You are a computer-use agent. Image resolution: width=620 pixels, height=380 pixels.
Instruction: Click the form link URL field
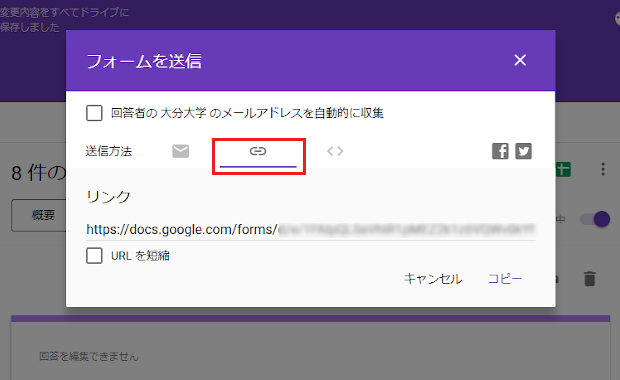pos(311,229)
